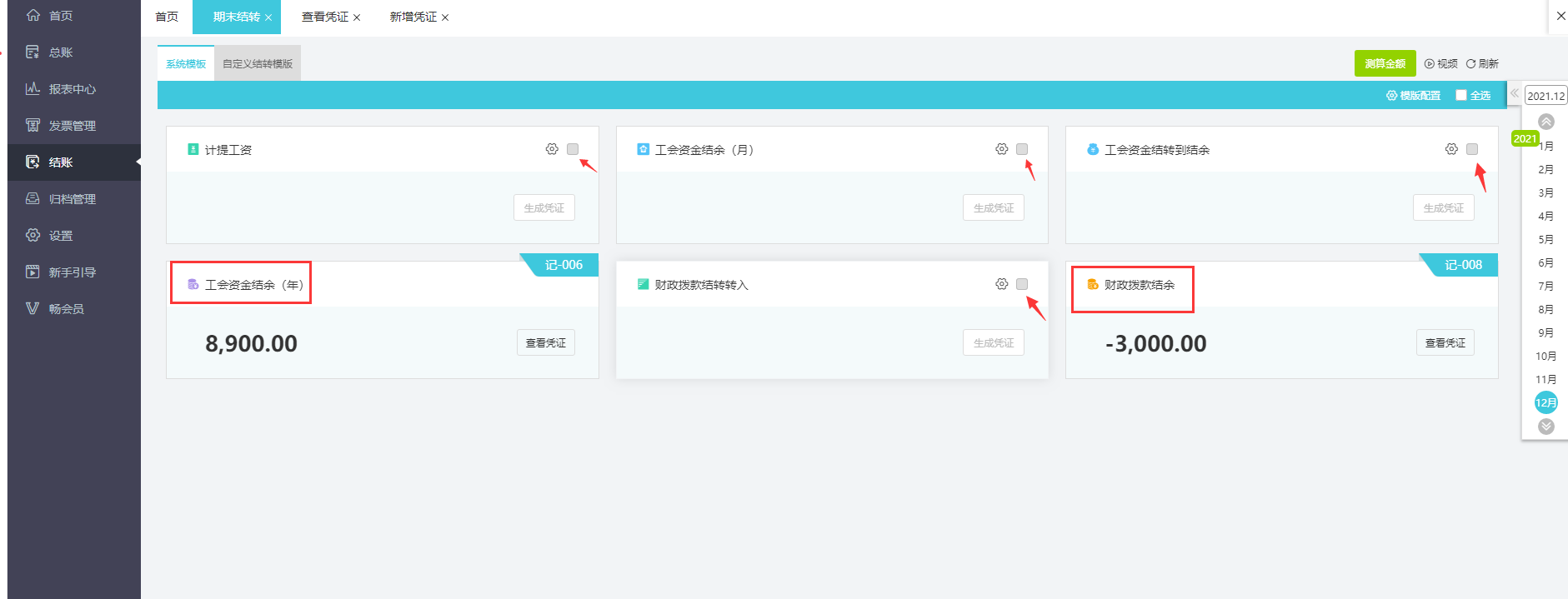Click the 2021.12 period input field
This screenshot has height=599, width=1568.
[x=1545, y=96]
